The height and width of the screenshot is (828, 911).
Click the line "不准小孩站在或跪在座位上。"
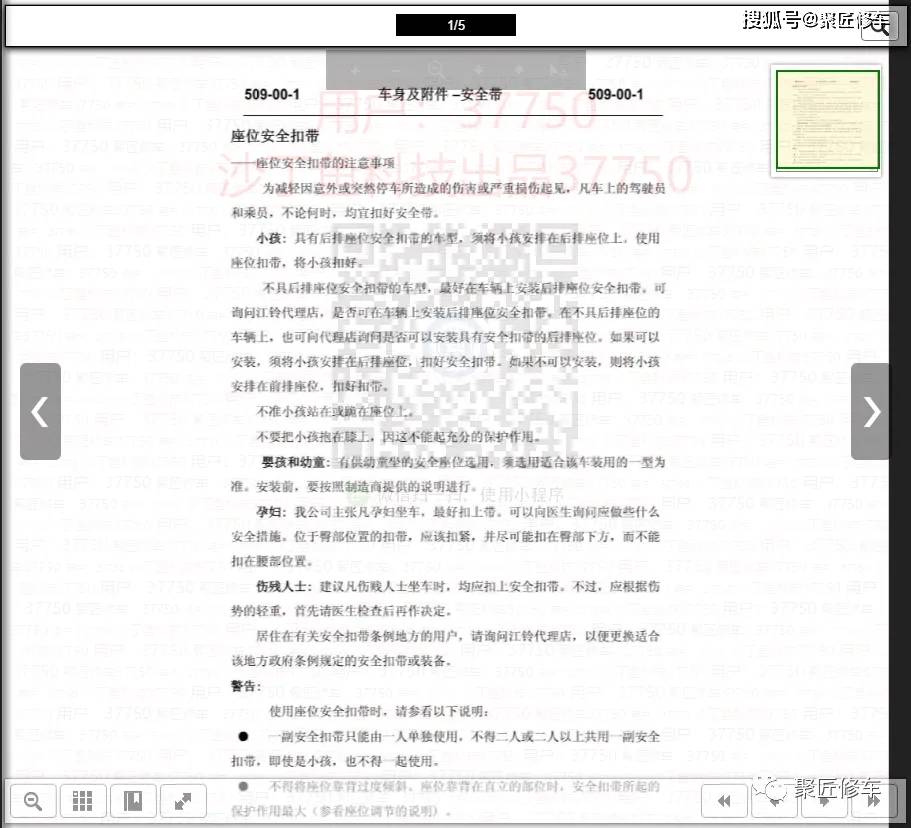[x=336, y=411]
